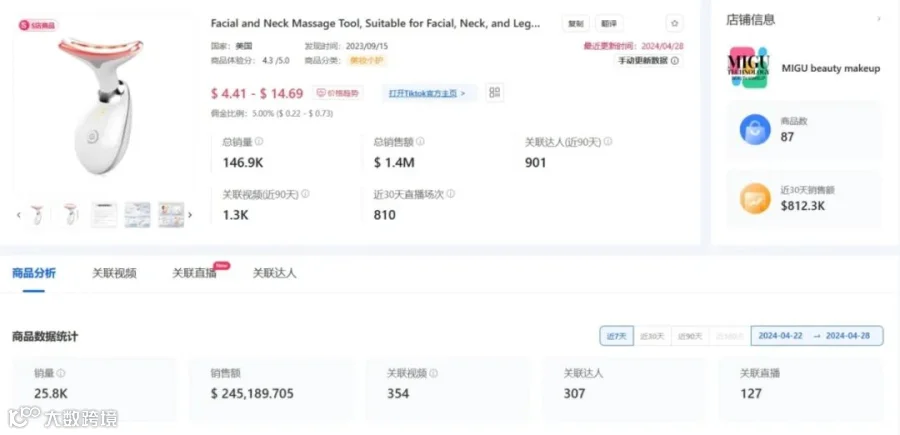Open the 价格趋势 price trend button
The height and width of the screenshot is (435, 900).
(x=338, y=93)
